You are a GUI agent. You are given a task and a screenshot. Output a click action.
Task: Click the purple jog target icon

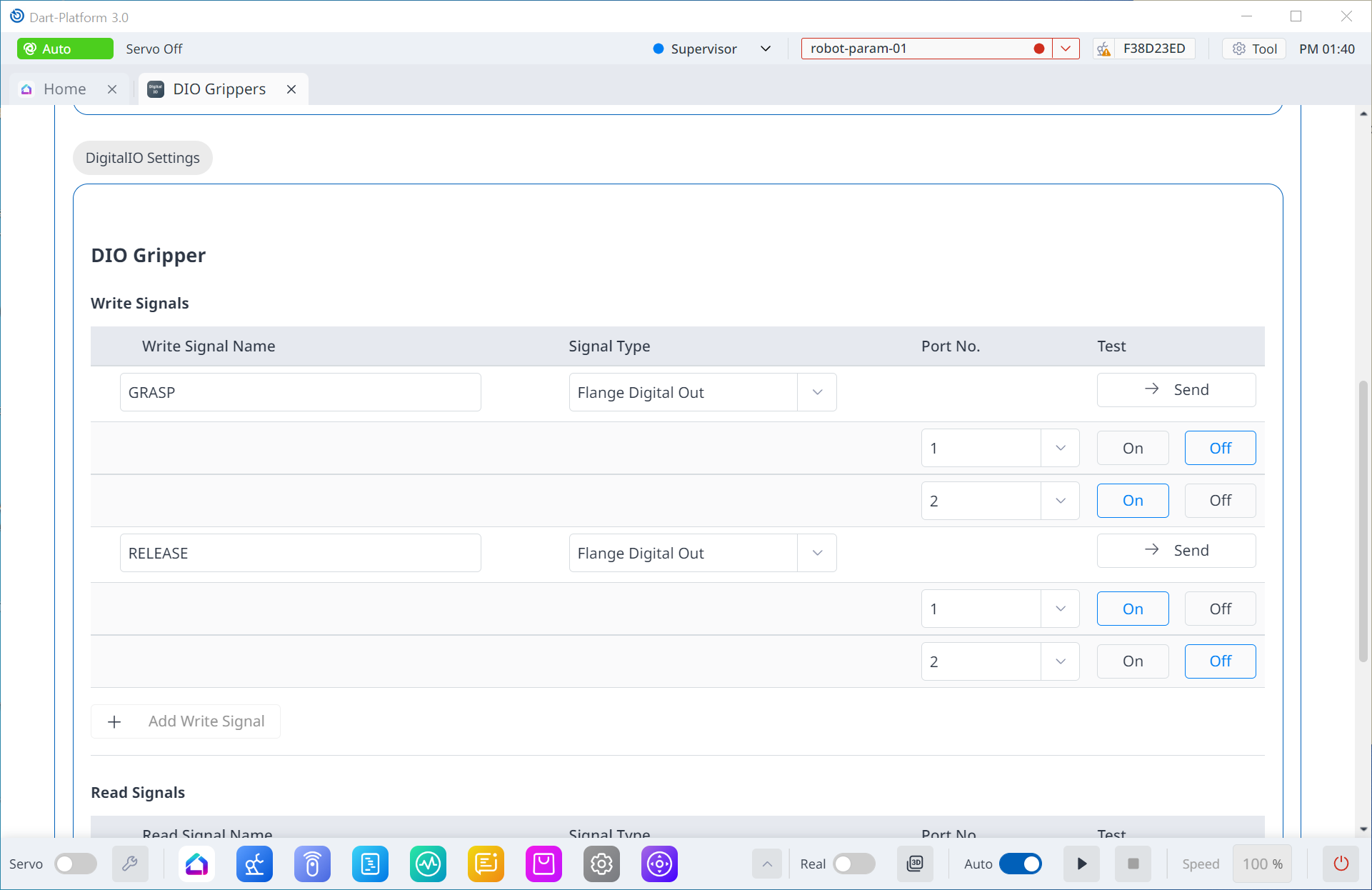[659, 864]
